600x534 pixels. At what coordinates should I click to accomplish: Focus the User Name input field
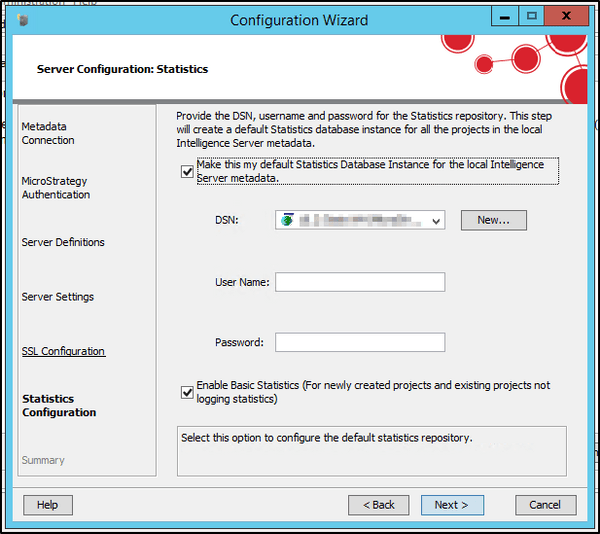[x=360, y=282]
